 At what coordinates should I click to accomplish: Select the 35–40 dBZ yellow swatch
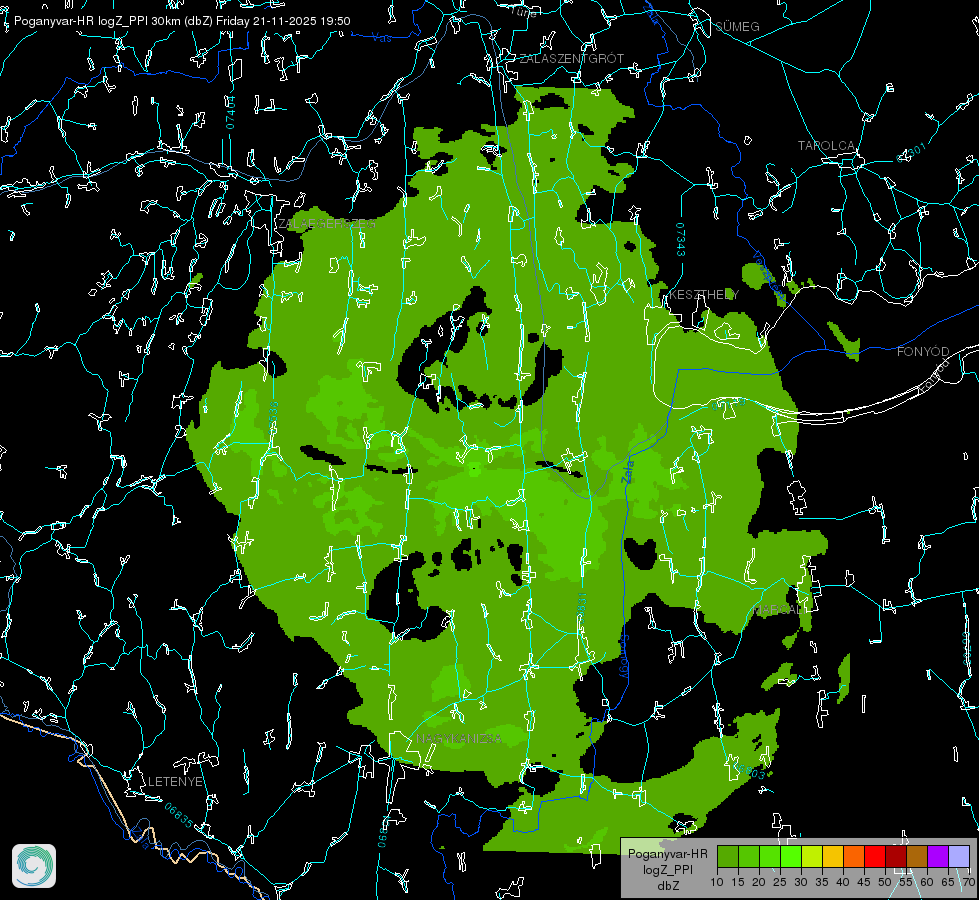833,857
